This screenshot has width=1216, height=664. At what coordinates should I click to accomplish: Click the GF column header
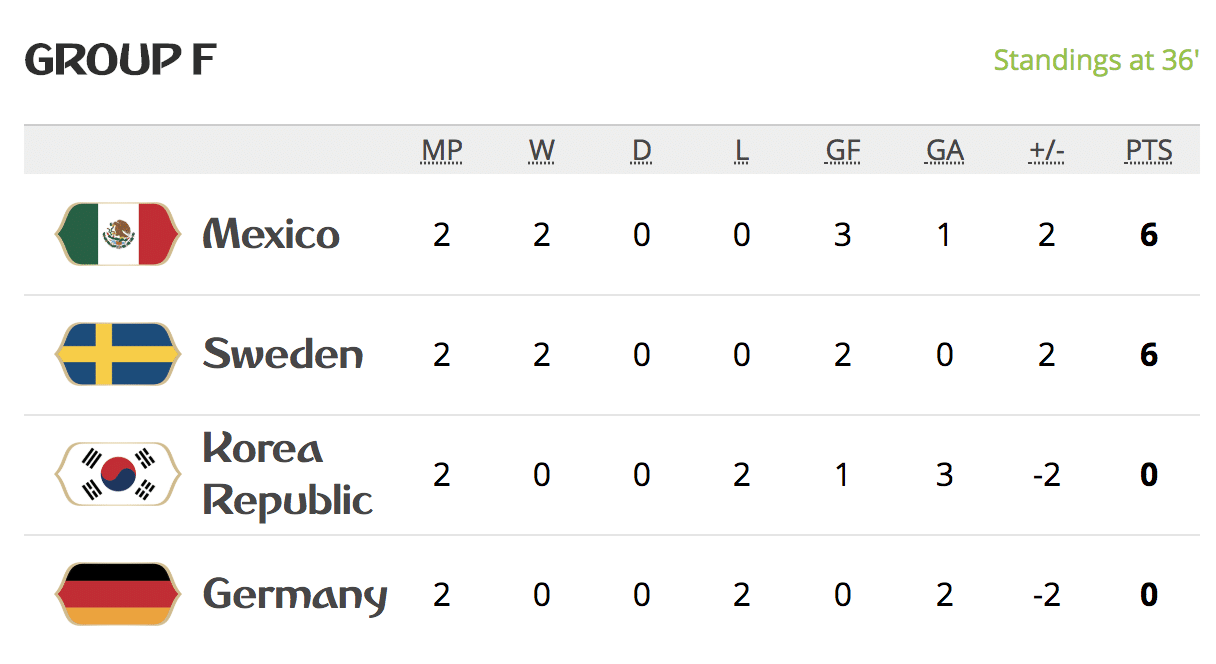click(x=843, y=151)
